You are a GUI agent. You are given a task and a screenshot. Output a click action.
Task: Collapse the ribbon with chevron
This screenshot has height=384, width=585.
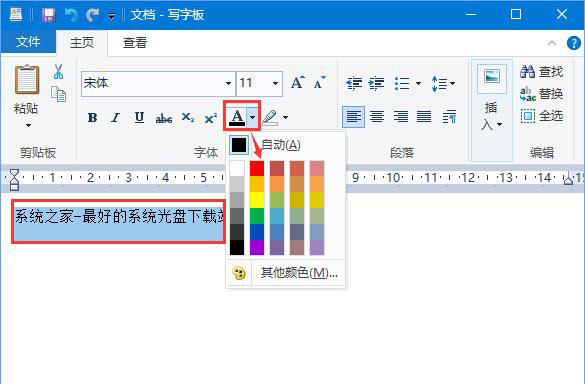coord(552,43)
